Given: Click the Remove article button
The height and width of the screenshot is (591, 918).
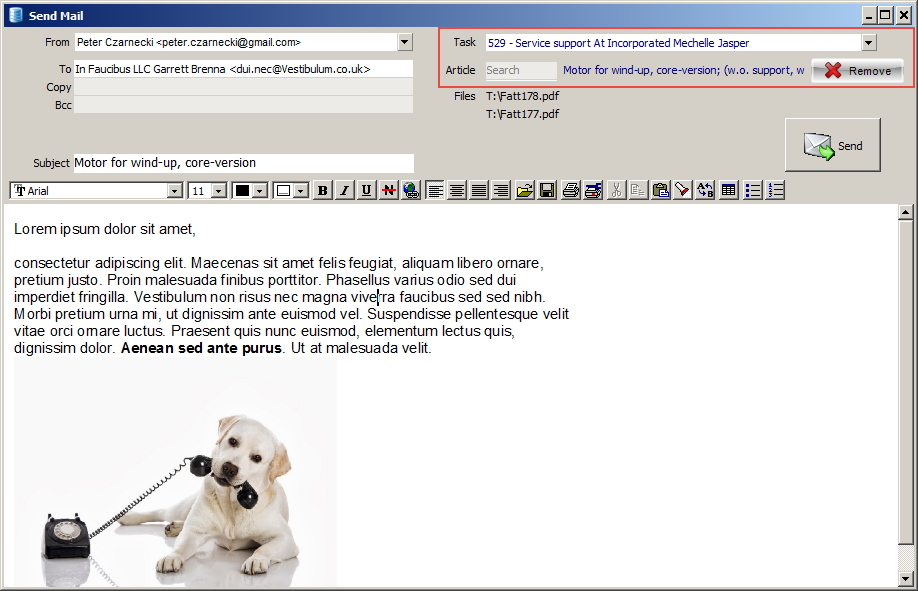Looking at the screenshot, I should click(857, 71).
